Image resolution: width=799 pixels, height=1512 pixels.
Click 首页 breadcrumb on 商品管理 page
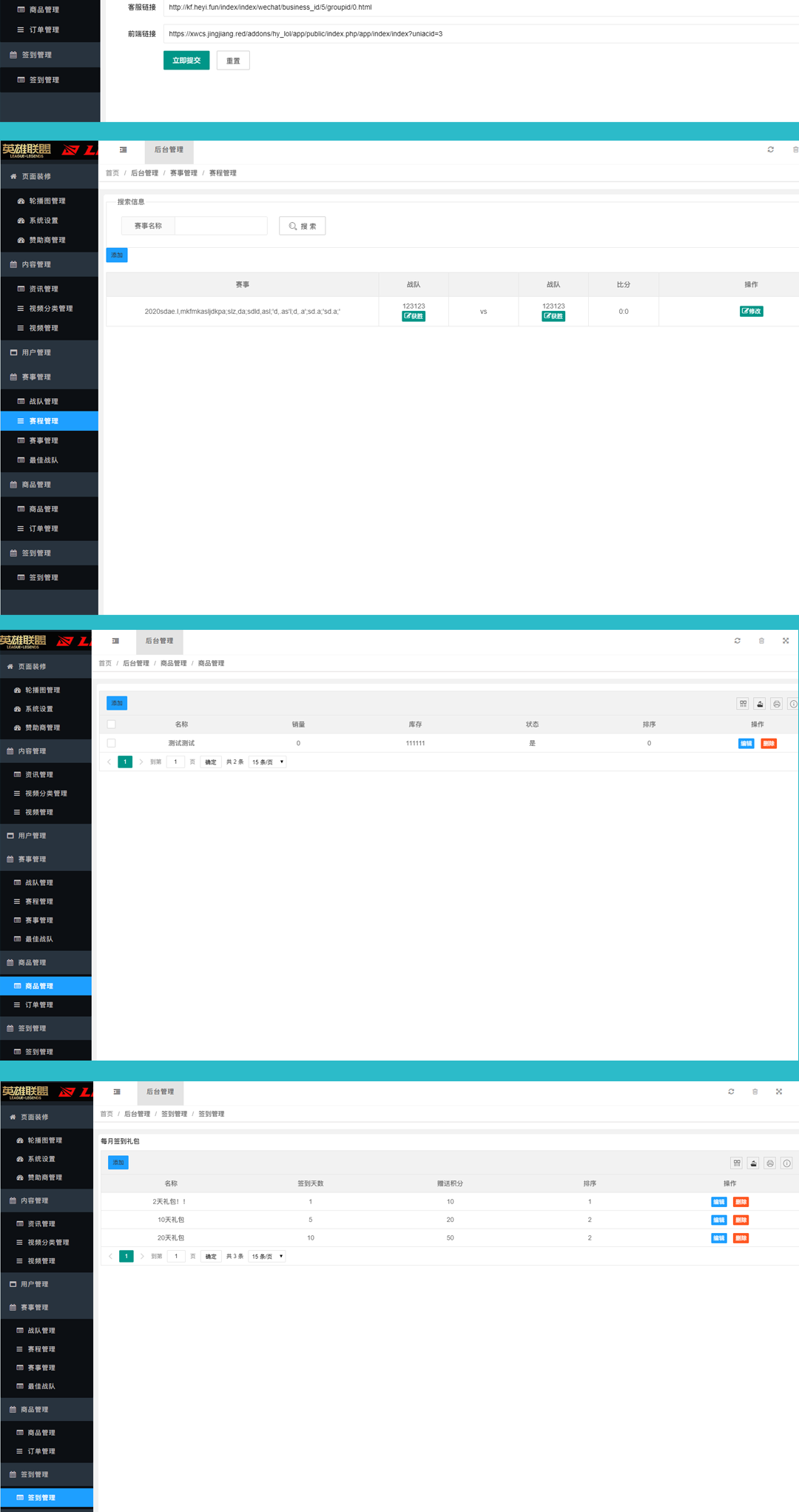(105, 663)
